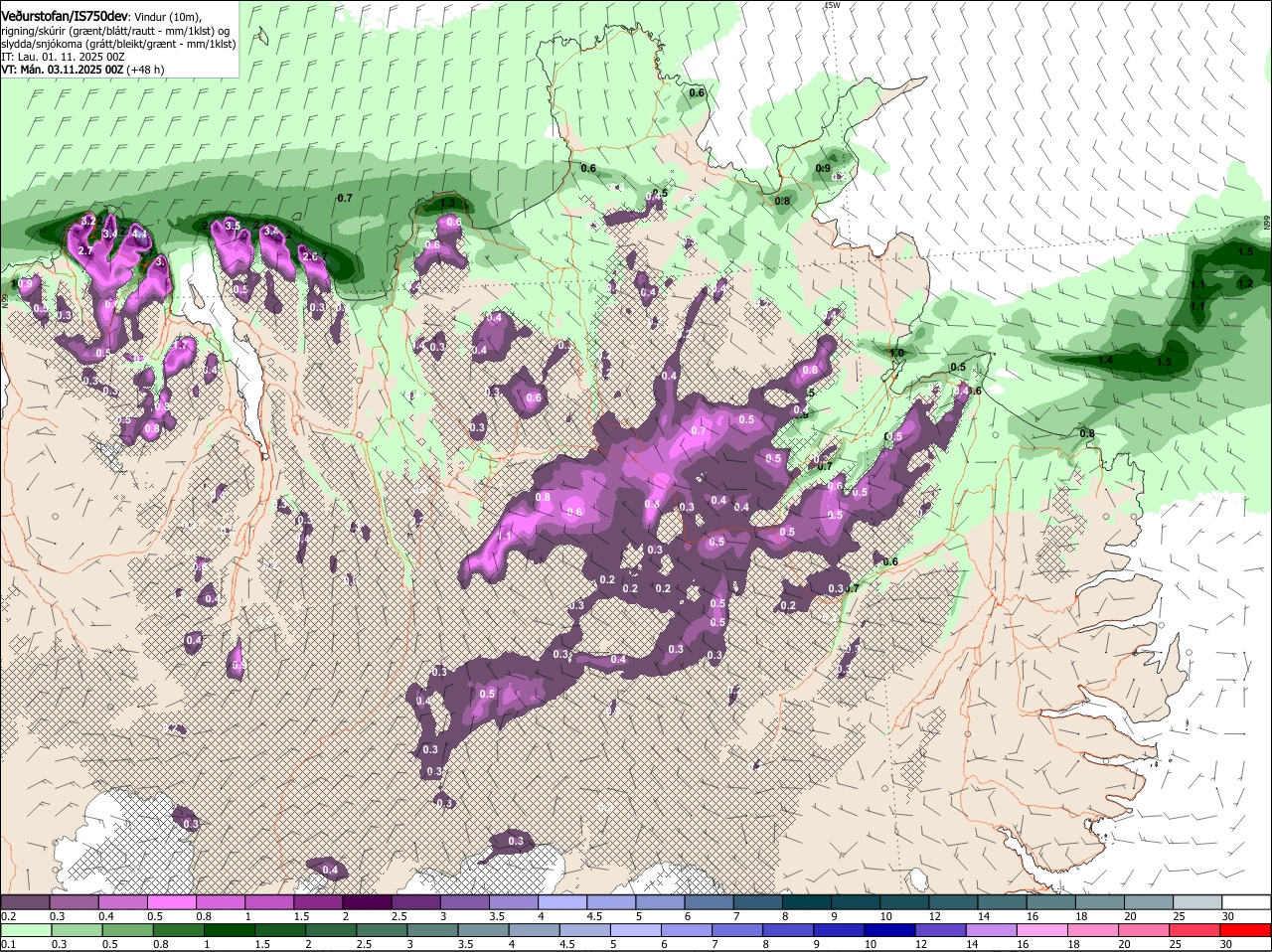The image size is (1272, 952).
Task: Select lower scale pink swatch starting at 18
Action: [1094, 931]
